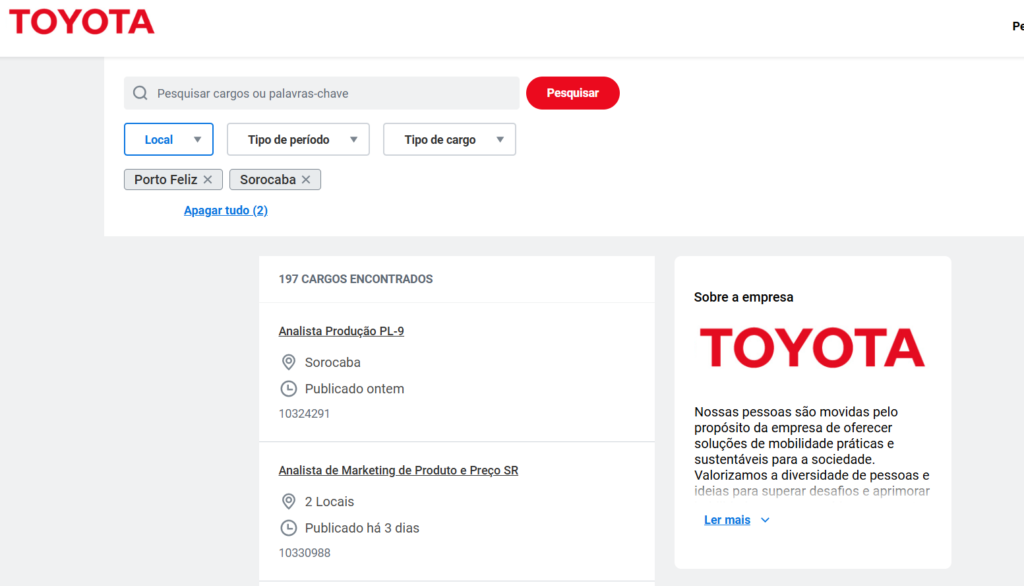Remove the Porto Feliz filter chip
1024x586 pixels.
point(208,180)
